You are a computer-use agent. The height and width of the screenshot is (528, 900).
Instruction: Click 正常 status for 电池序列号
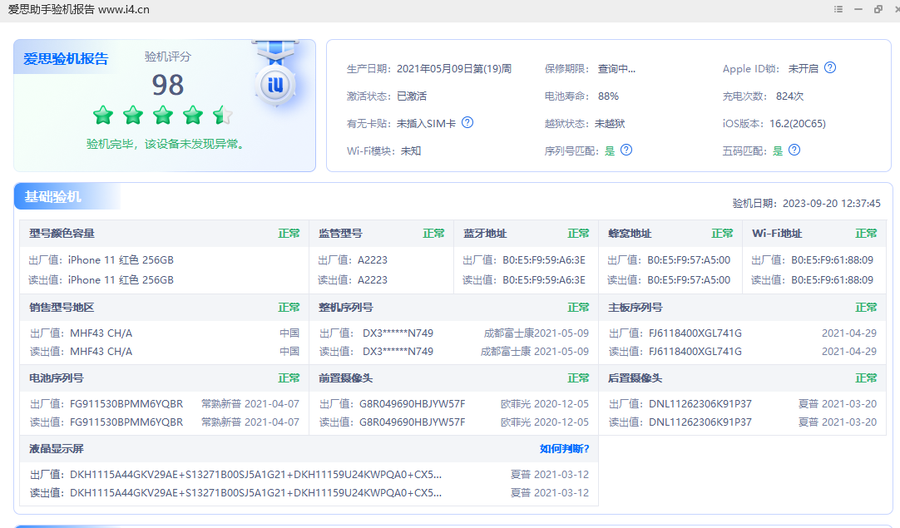289,378
